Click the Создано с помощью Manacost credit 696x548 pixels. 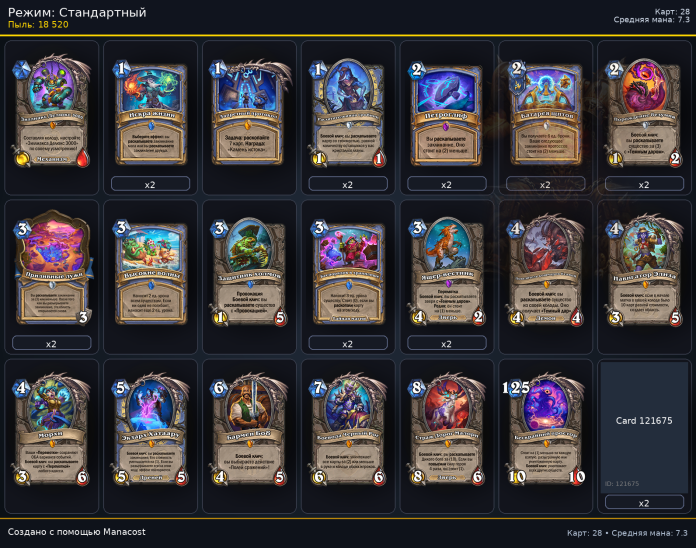(x=76, y=532)
